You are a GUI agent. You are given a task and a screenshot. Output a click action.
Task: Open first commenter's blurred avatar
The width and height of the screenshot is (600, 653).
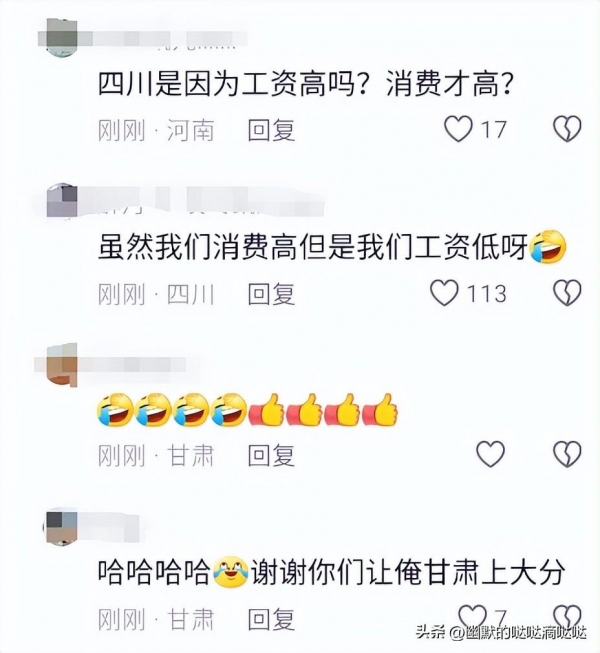click(x=61, y=37)
